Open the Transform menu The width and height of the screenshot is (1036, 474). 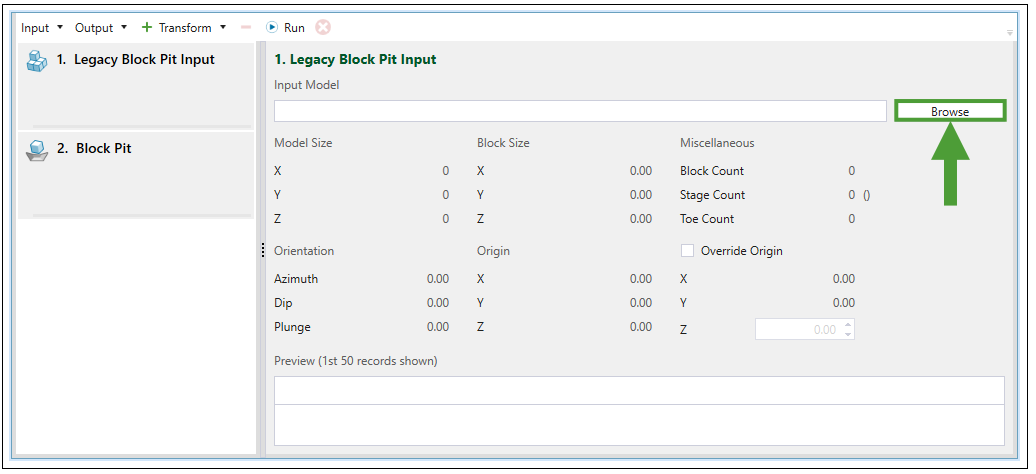click(185, 28)
